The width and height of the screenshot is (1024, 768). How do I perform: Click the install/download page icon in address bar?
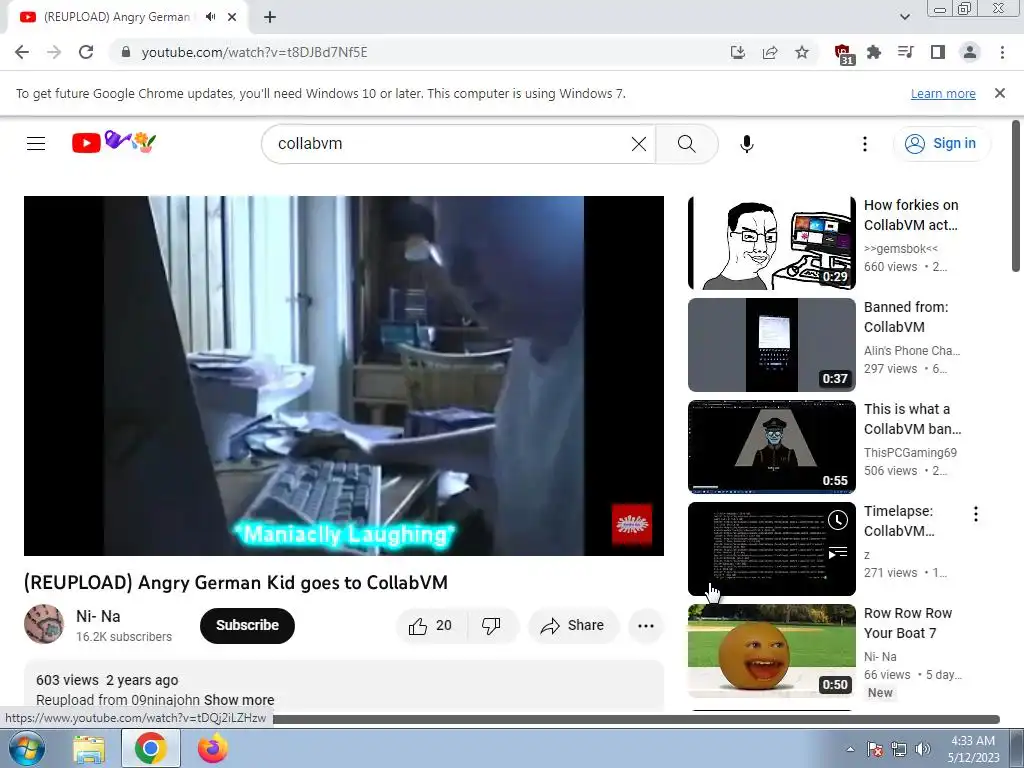tap(738, 52)
